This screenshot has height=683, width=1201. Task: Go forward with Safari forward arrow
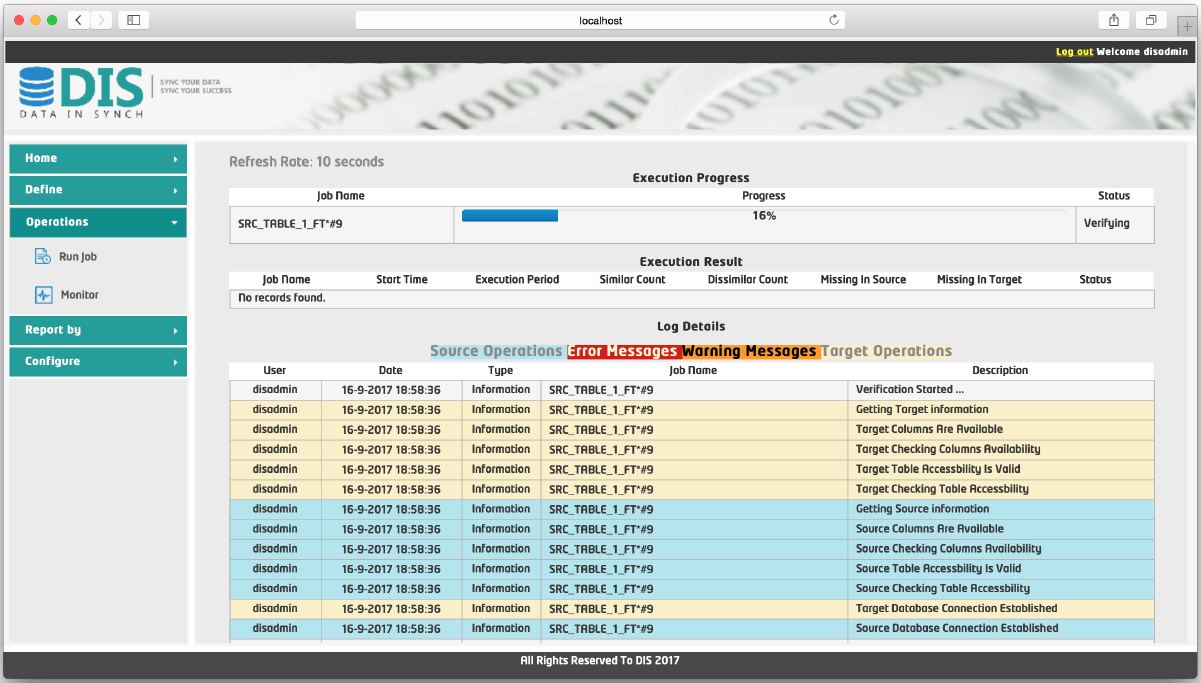pos(100,20)
